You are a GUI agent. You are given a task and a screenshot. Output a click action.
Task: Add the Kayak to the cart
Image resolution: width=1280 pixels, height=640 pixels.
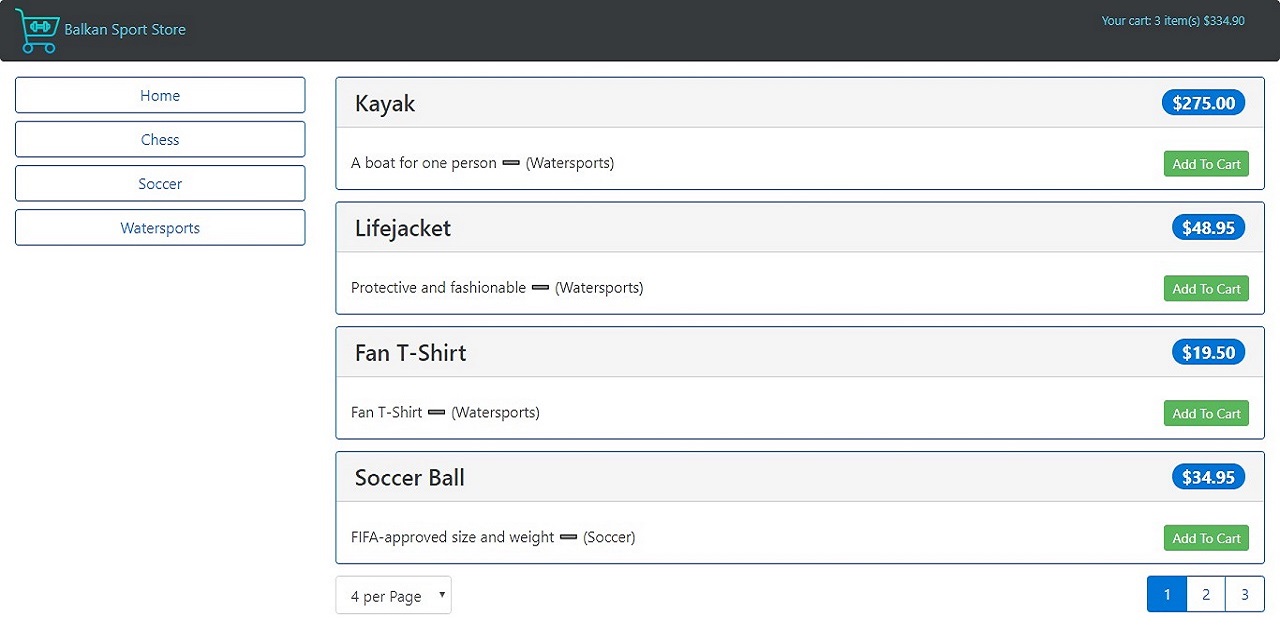click(1206, 163)
